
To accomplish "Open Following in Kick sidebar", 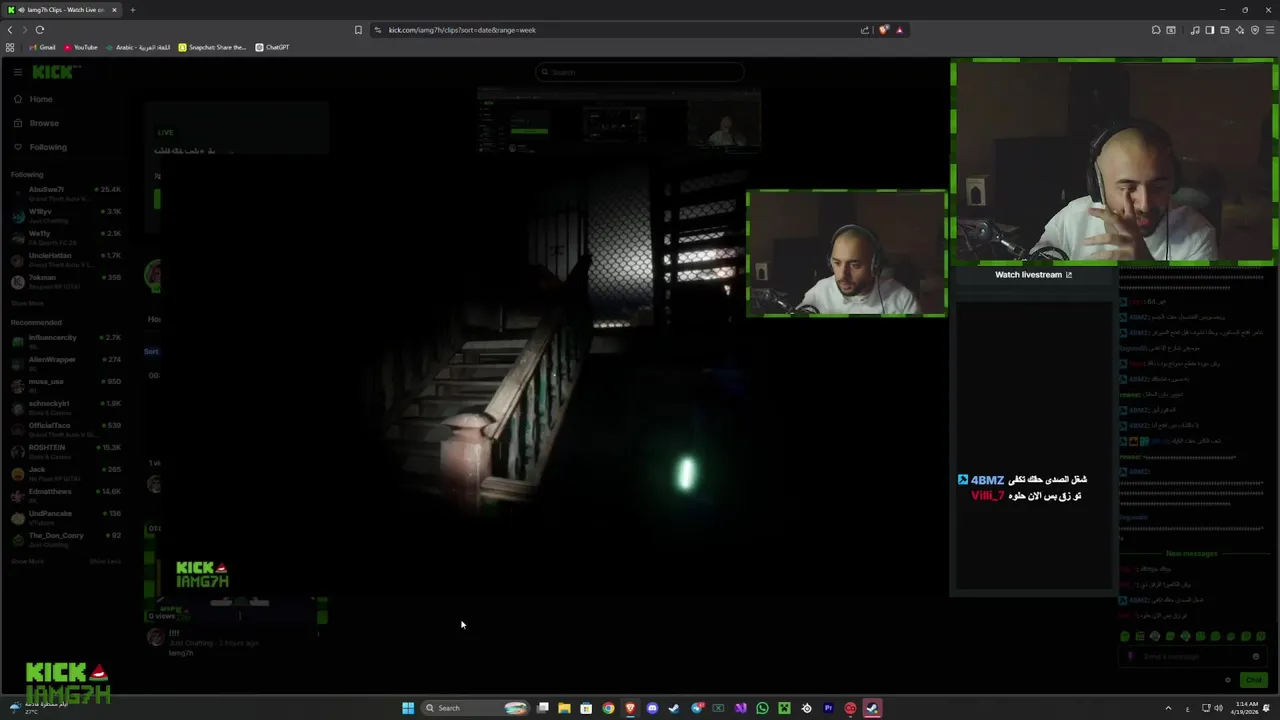I will (x=48, y=147).
